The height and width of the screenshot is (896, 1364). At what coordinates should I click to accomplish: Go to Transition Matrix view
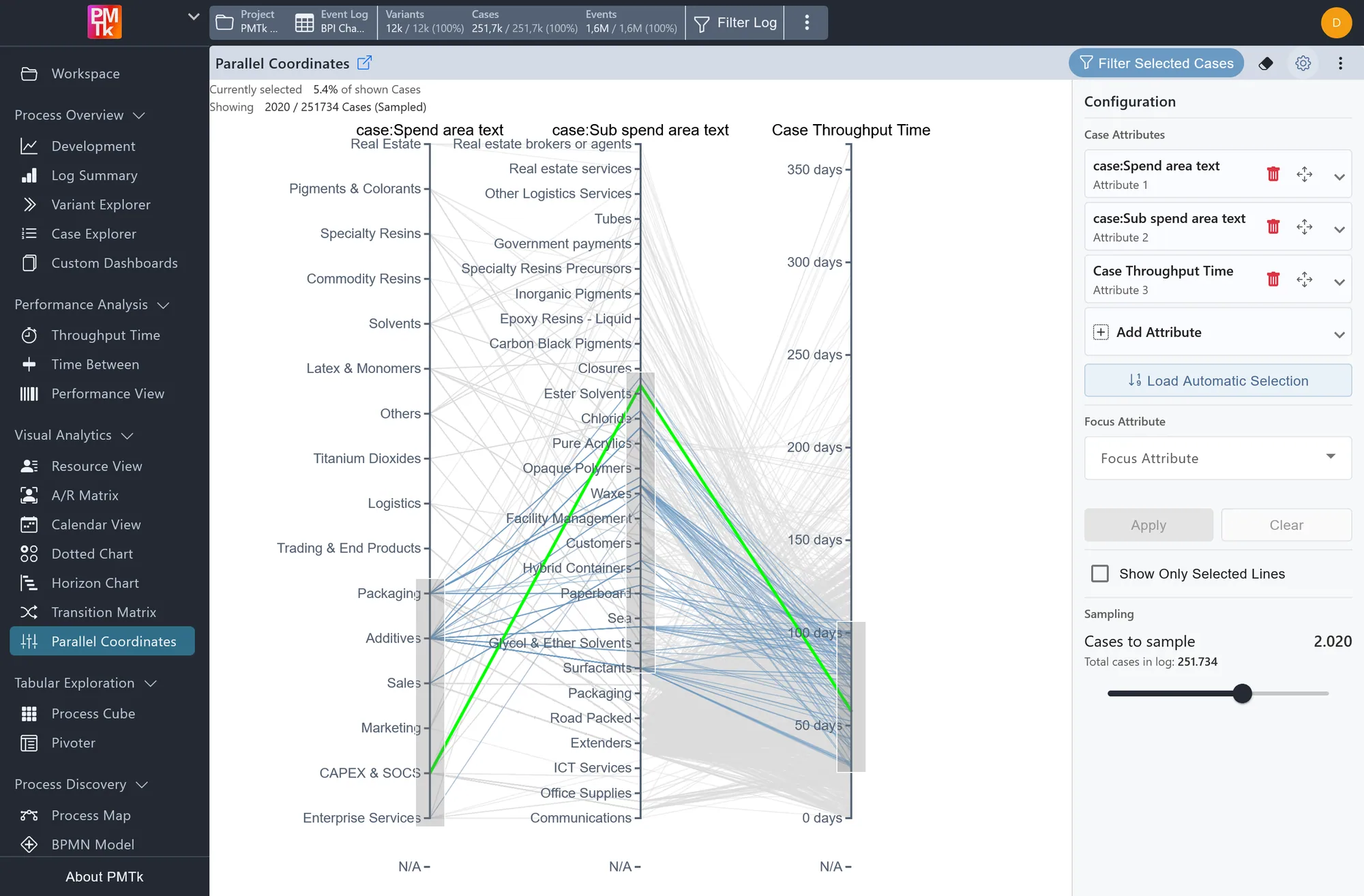point(104,612)
